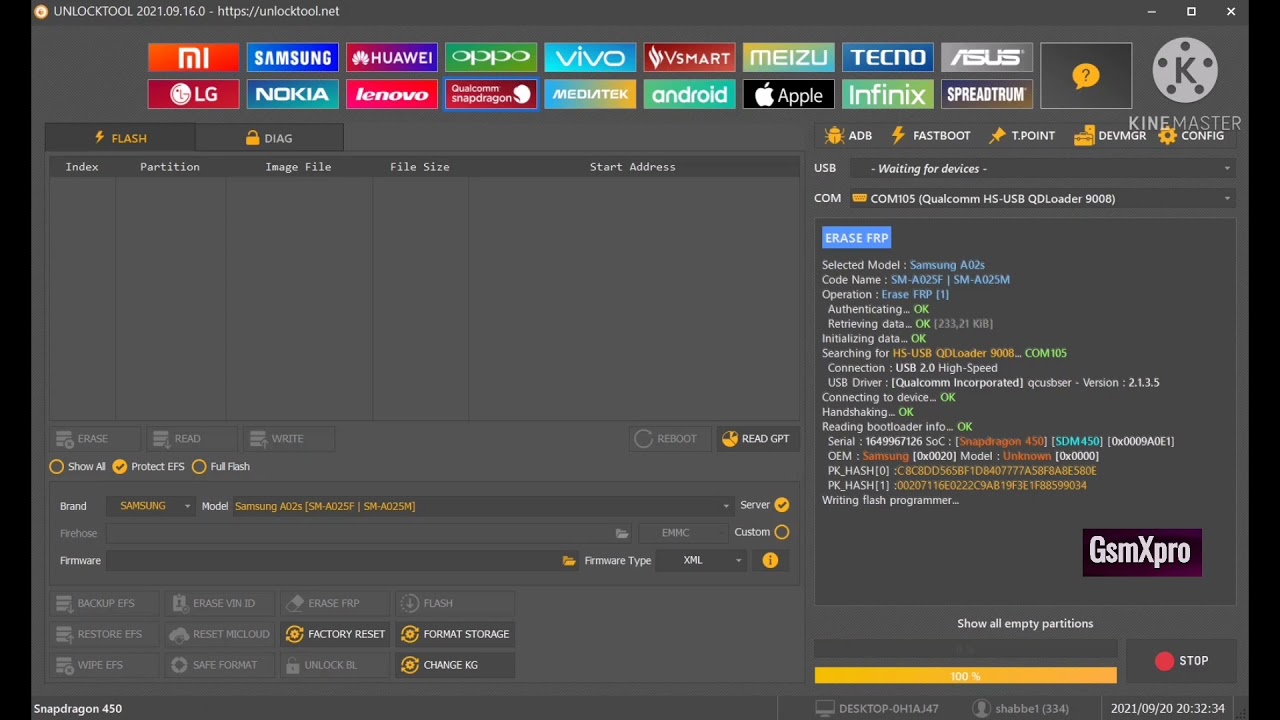This screenshot has height=720, width=1280.
Task: Select the Vivo brand icon
Action: [x=590, y=58]
